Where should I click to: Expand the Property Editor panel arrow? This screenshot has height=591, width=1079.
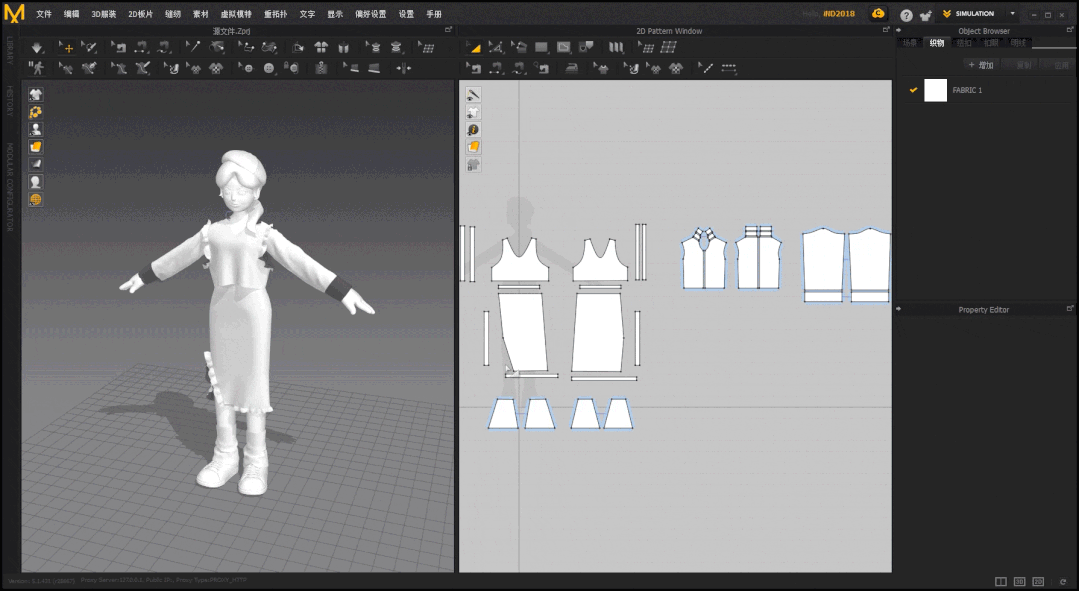pyautogui.click(x=898, y=309)
